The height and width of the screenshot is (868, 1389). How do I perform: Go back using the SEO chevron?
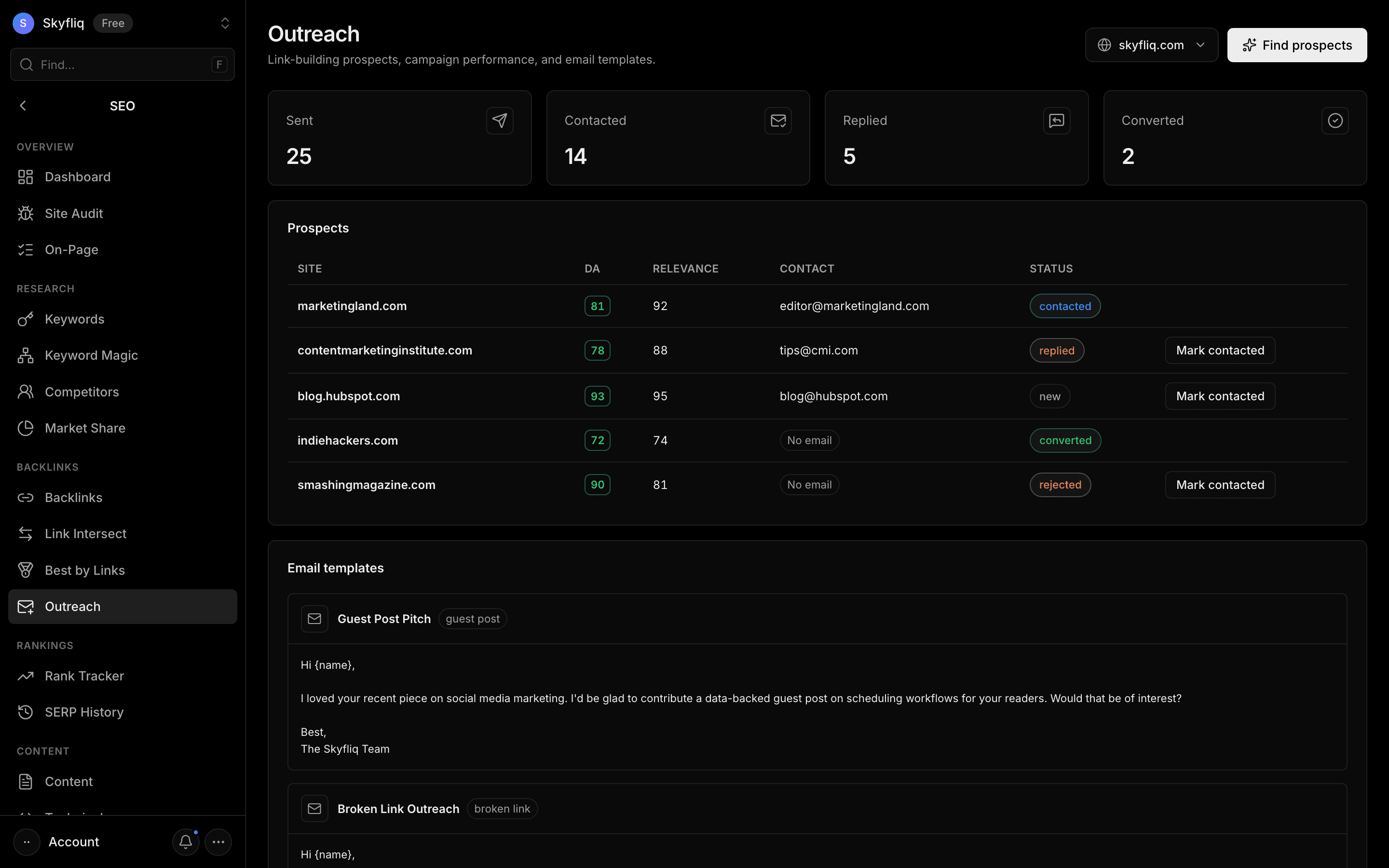point(23,106)
